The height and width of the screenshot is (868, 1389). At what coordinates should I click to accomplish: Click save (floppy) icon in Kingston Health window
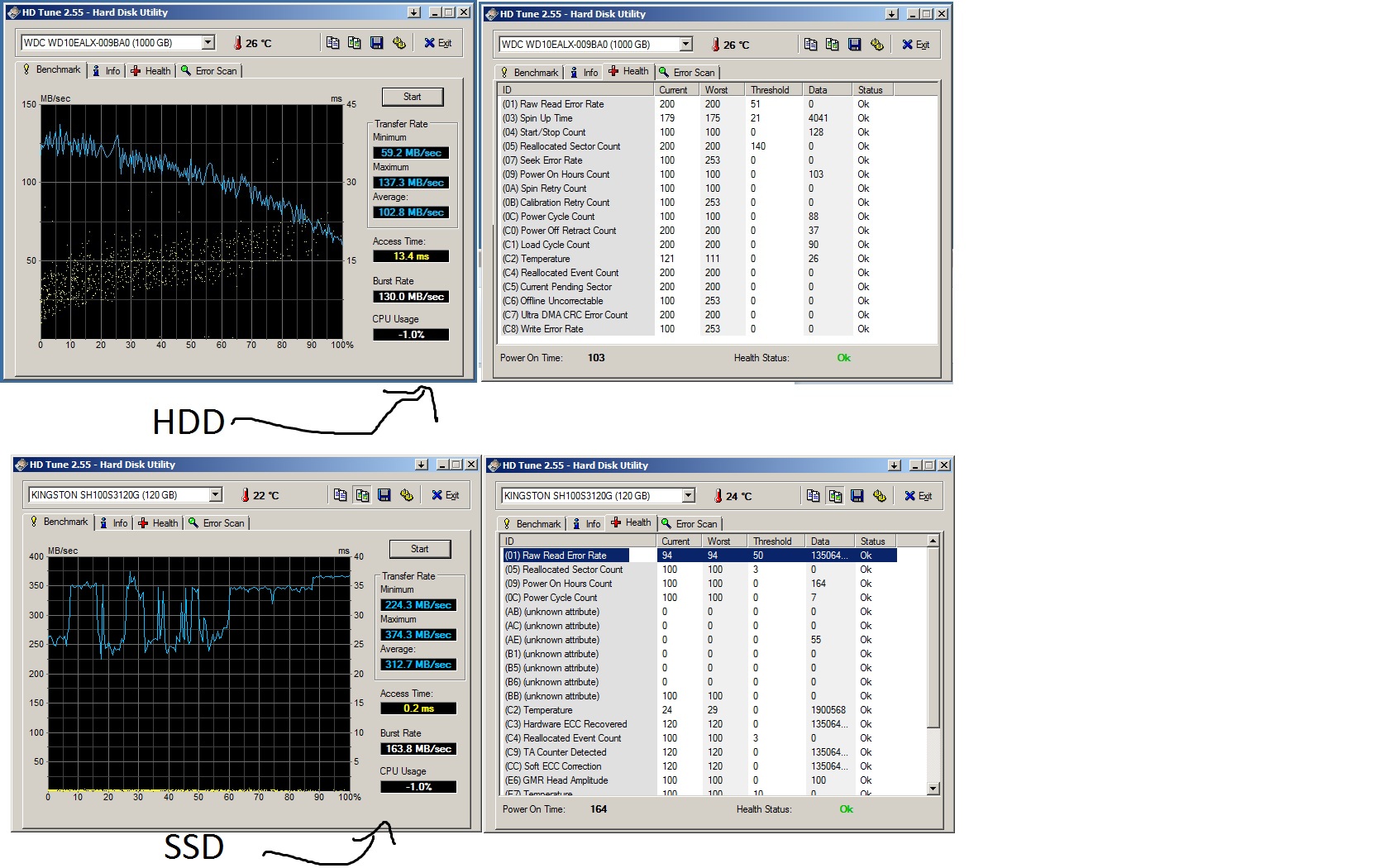[857, 496]
